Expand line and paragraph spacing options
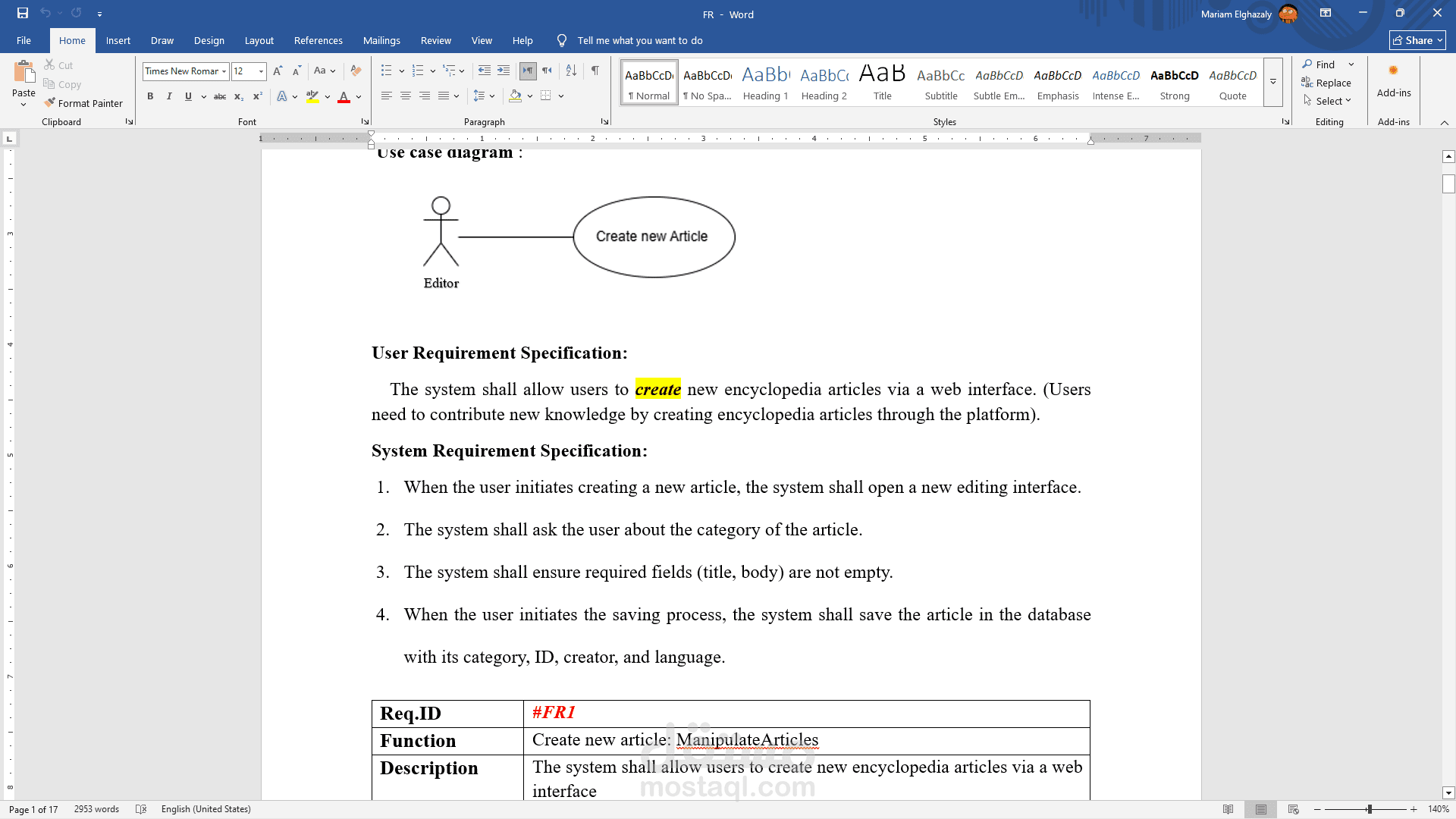This screenshot has width=1456, height=819. point(484,96)
